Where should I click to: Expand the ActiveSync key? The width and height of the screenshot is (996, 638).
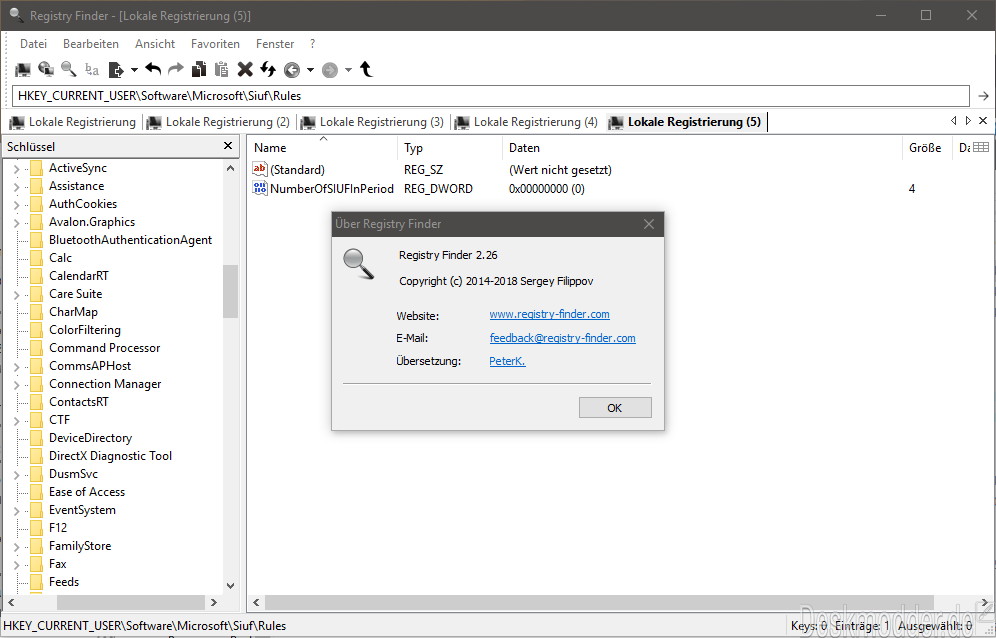pos(17,169)
